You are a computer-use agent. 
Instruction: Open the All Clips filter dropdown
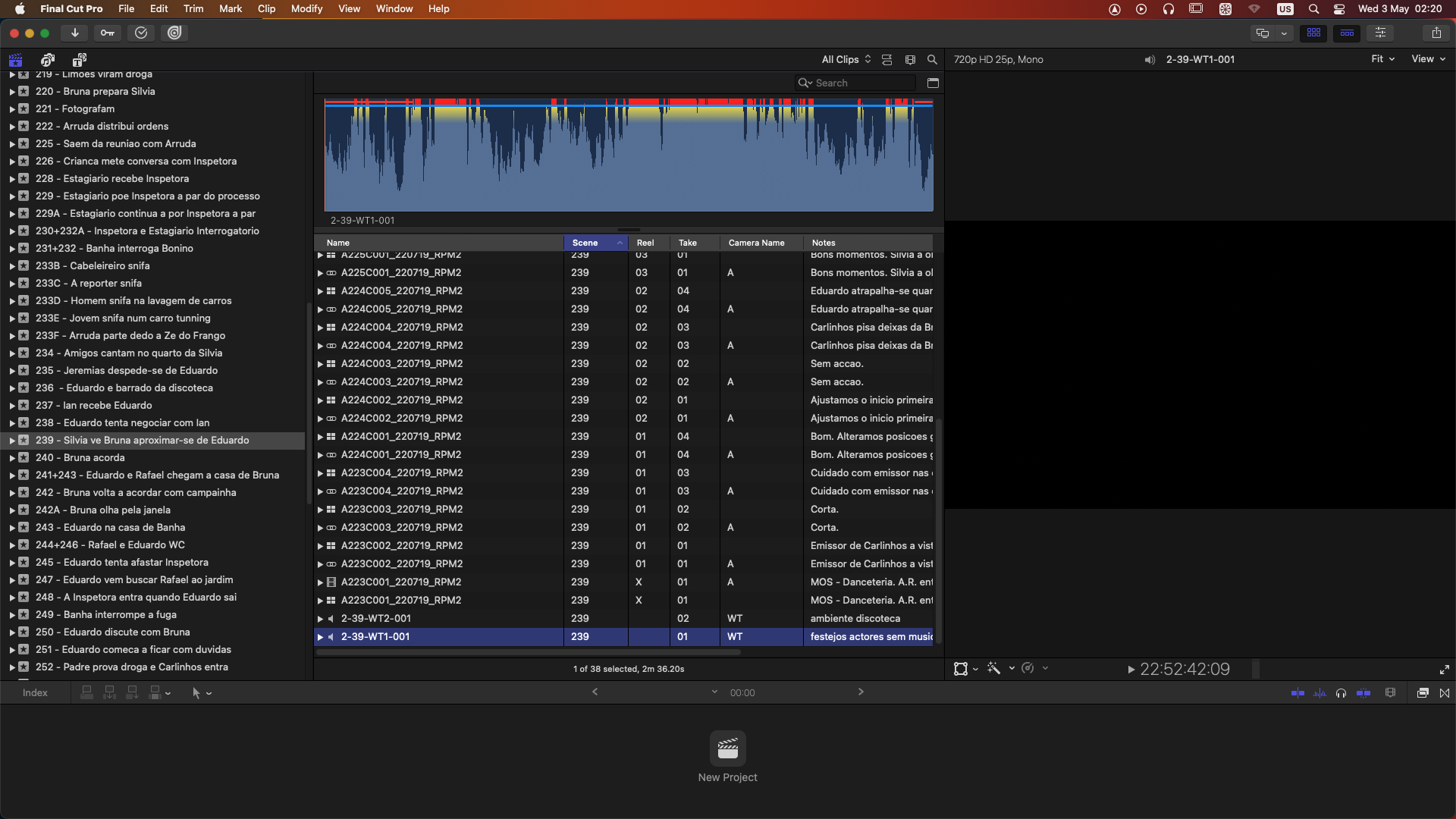[846, 59]
